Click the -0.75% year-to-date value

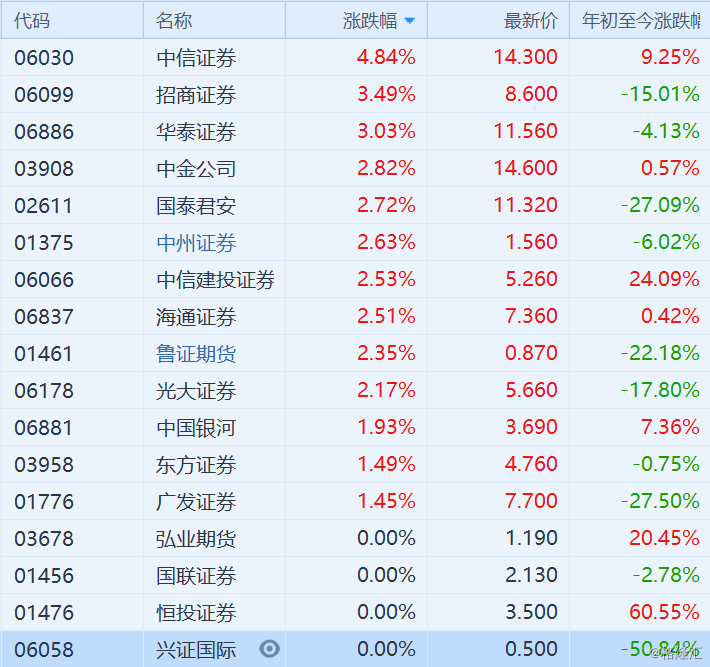[x=666, y=464]
